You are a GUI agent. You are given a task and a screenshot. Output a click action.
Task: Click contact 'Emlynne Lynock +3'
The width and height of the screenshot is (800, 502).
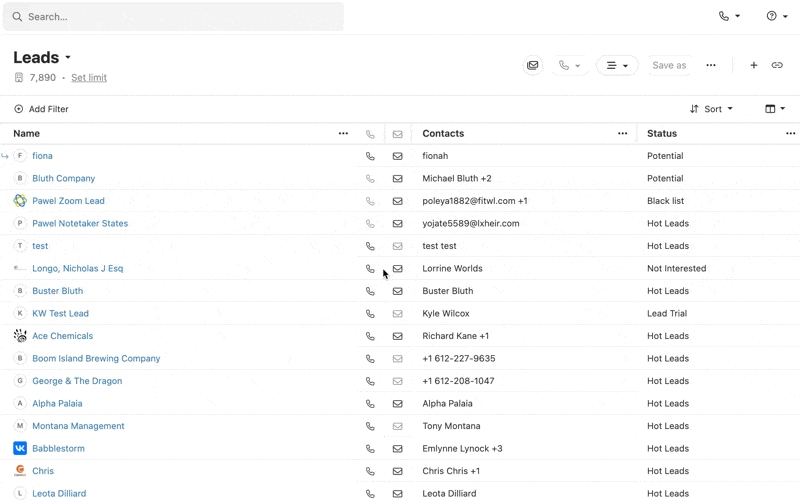tap(462, 448)
